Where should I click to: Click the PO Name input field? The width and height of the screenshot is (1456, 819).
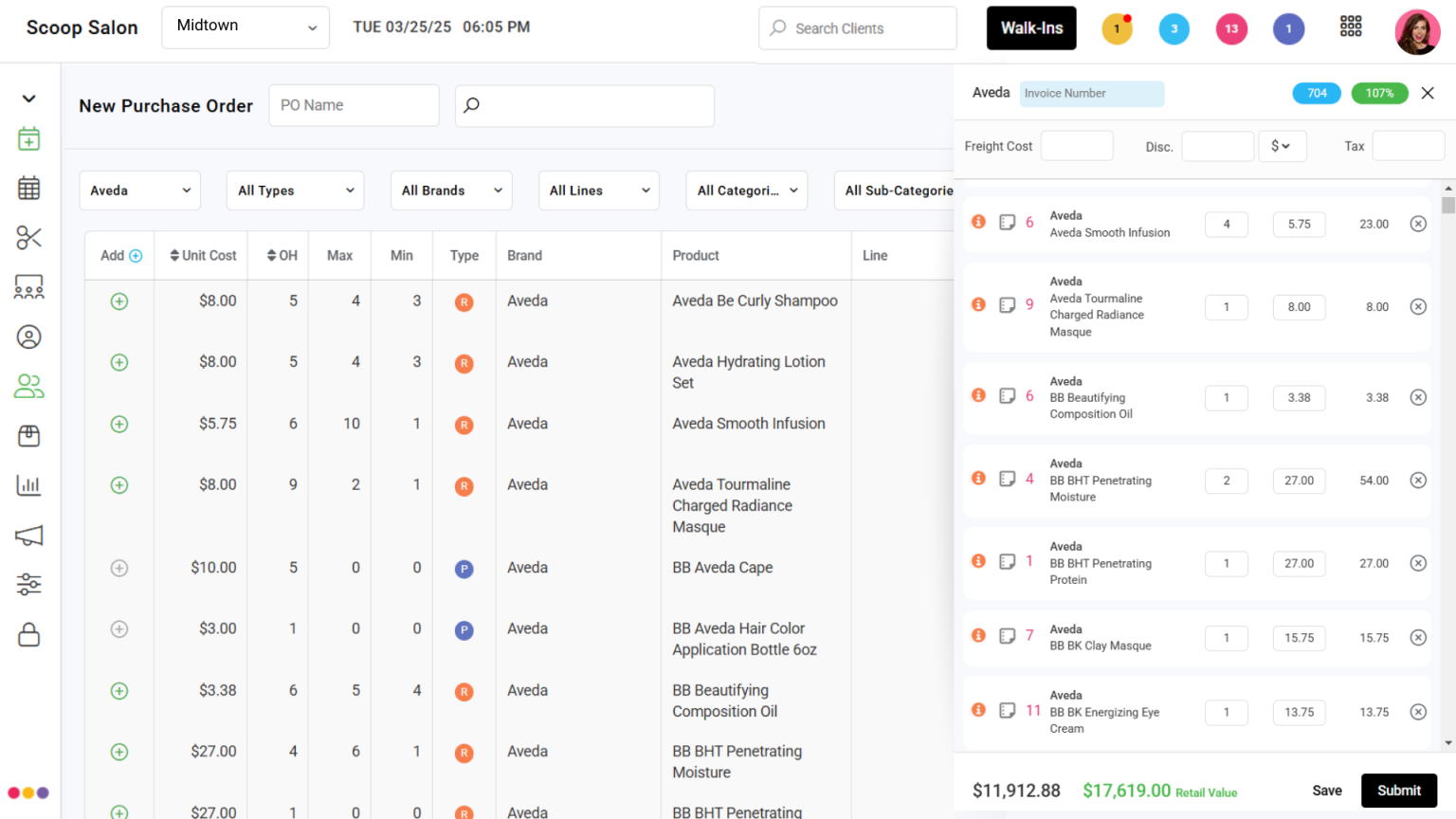tap(354, 105)
